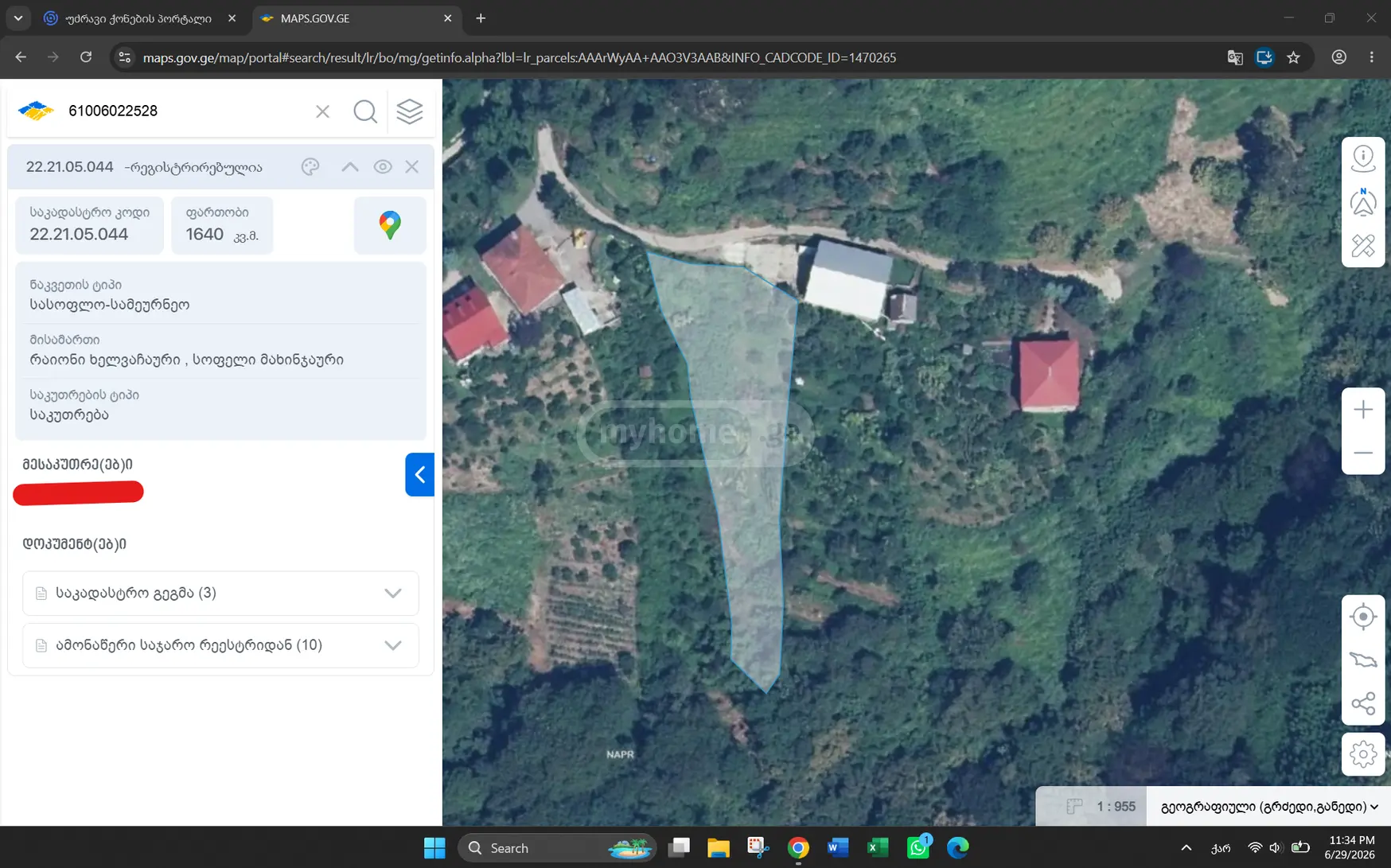Open Word from the taskbar
The height and width of the screenshot is (868, 1391).
point(838,848)
